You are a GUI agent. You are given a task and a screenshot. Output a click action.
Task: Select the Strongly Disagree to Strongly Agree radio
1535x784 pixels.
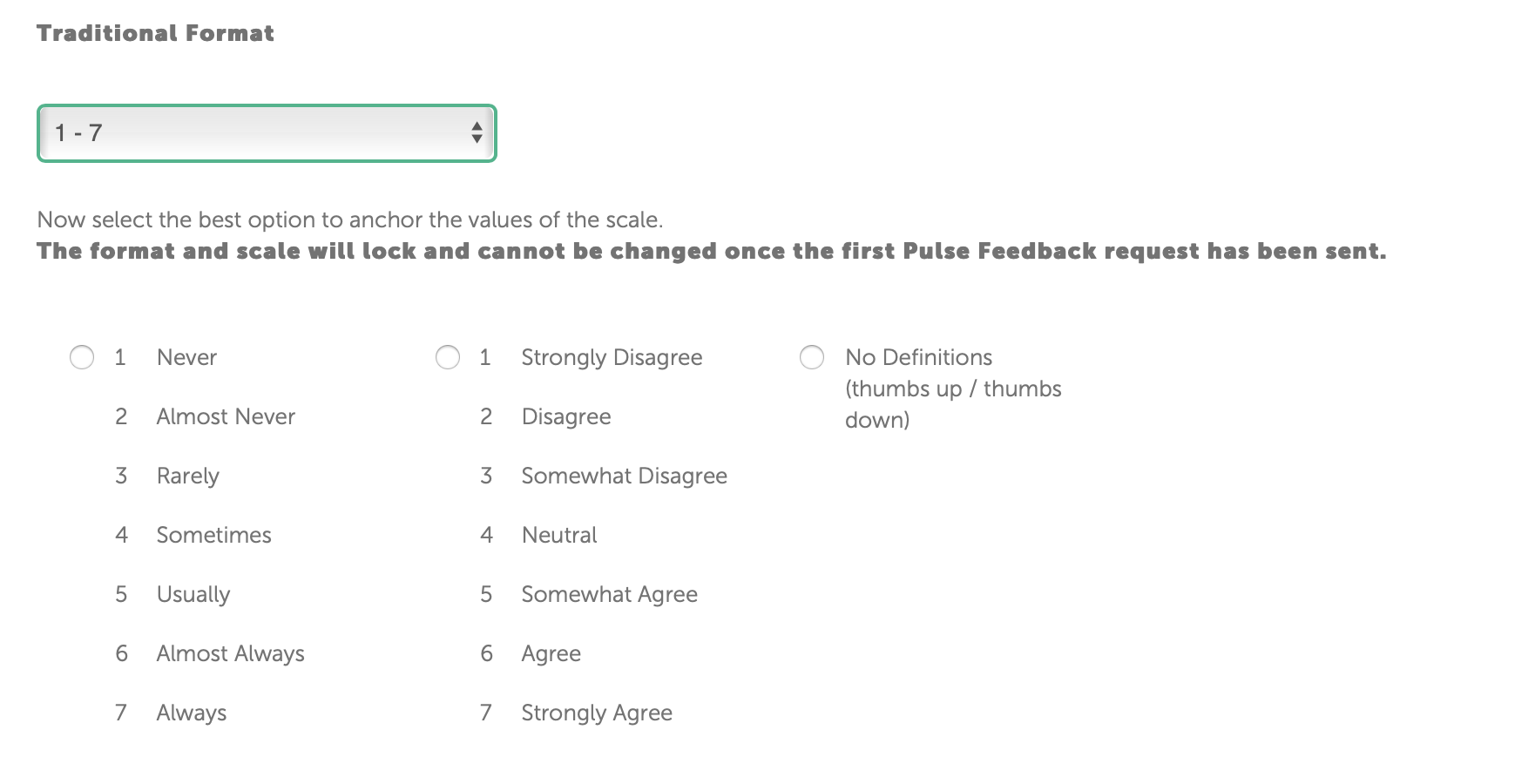click(448, 357)
